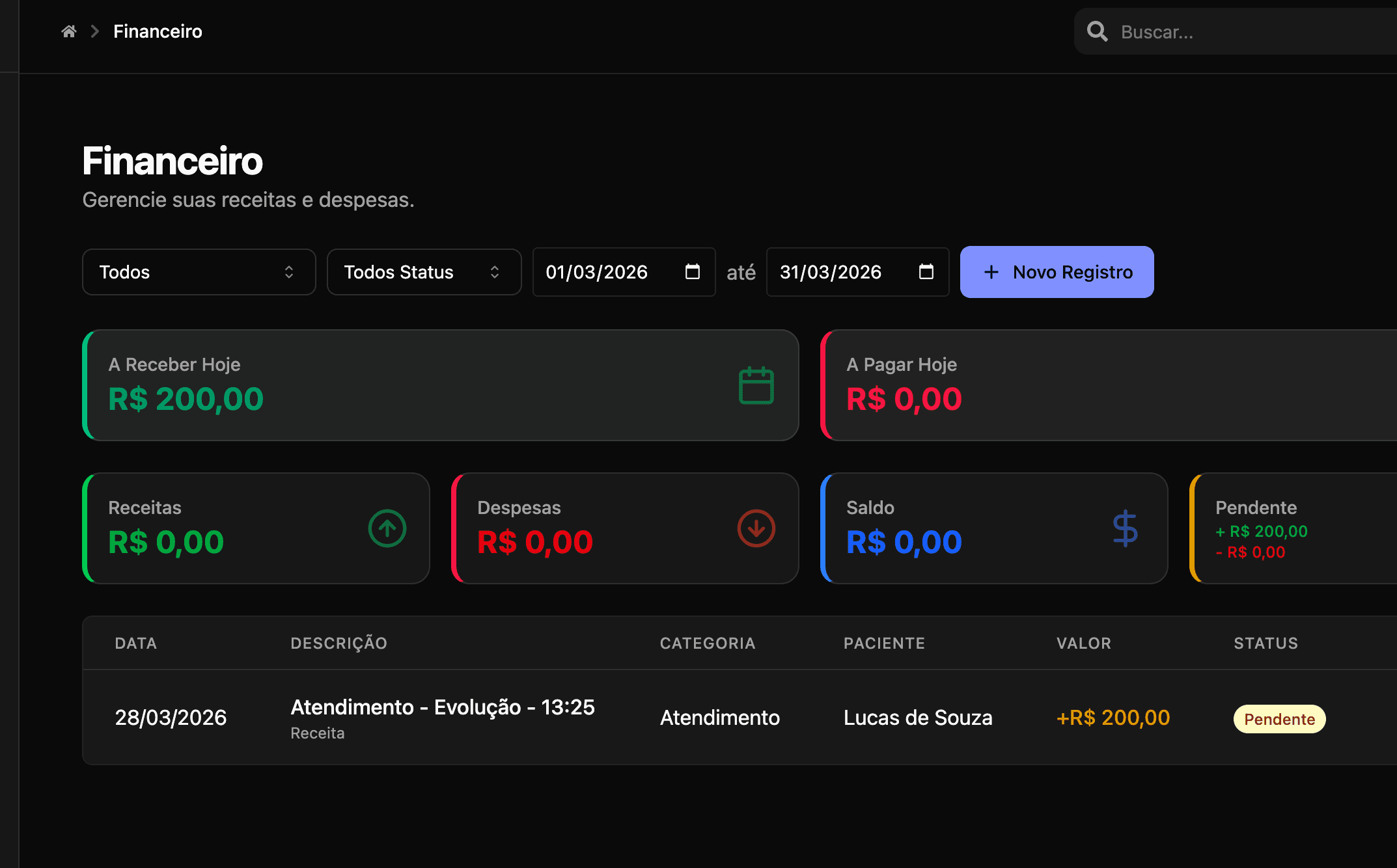Screen dimensions: 1397x868
Task: Click the Financeiro breadcrumb link
Action: (x=158, y=31)
